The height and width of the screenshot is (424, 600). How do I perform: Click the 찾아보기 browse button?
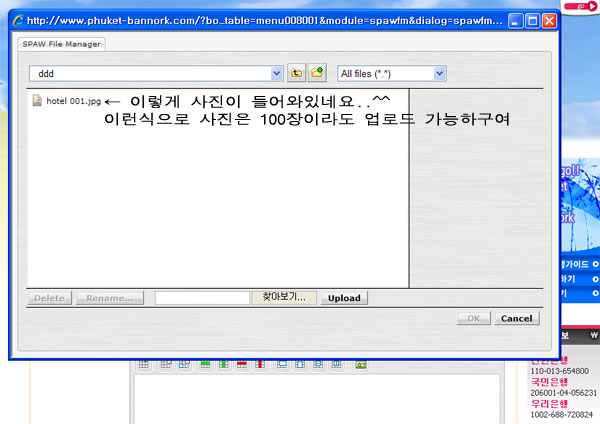point(284,298)
